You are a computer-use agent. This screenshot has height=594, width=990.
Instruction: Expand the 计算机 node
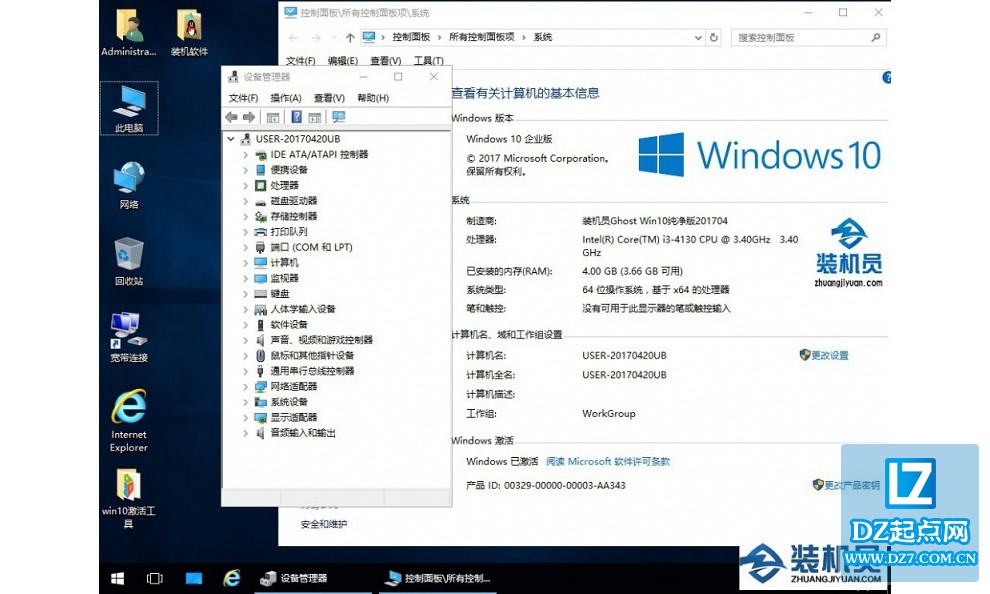tap(246, 263)
